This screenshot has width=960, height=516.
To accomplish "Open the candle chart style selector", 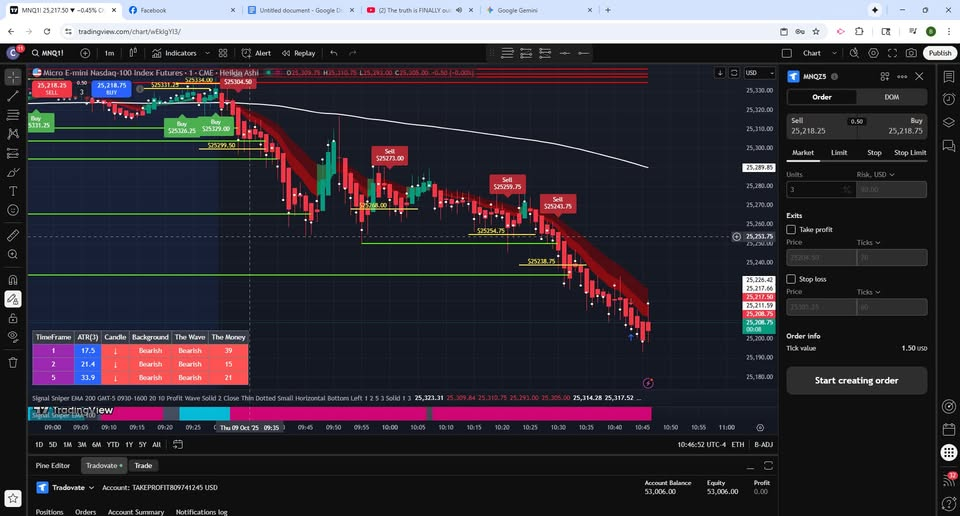I will tap(133, 53).
